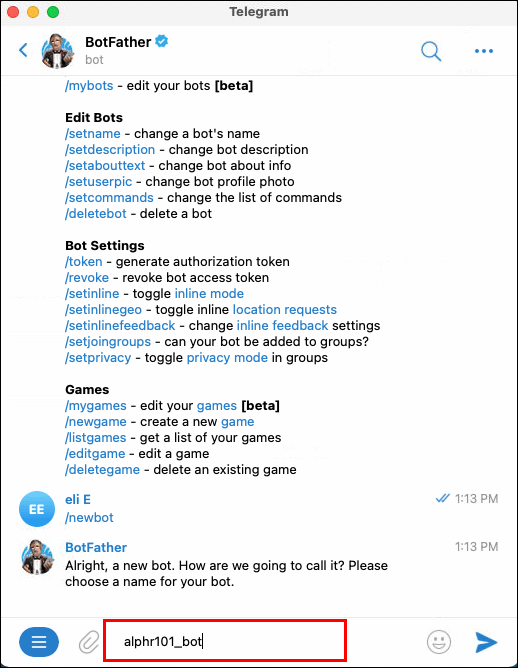
Task: Open the blue bot commands menu button
Action: [39, 642]
